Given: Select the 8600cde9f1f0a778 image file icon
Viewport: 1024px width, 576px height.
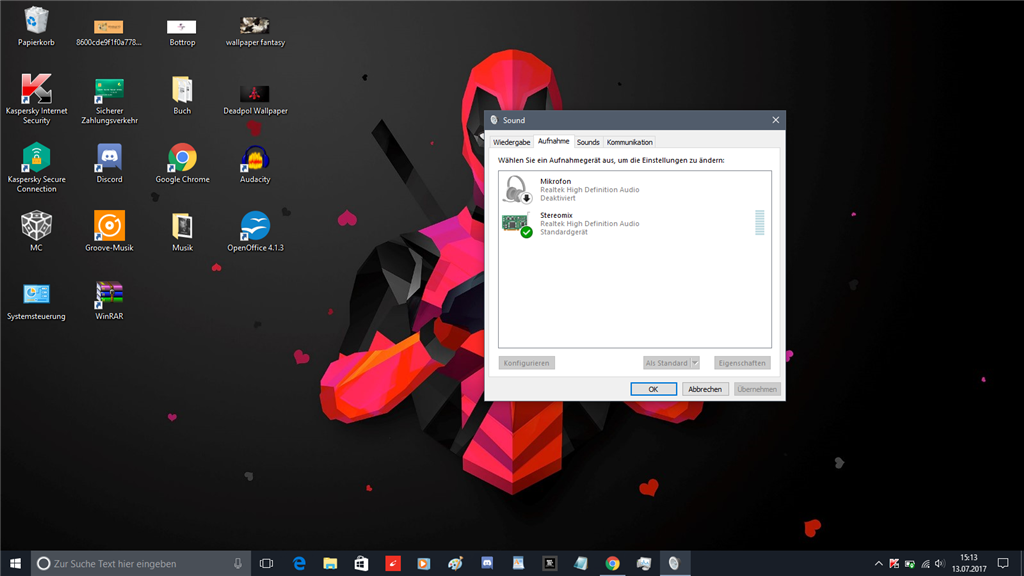Looking at the screenshot, I should coord(108,33).
